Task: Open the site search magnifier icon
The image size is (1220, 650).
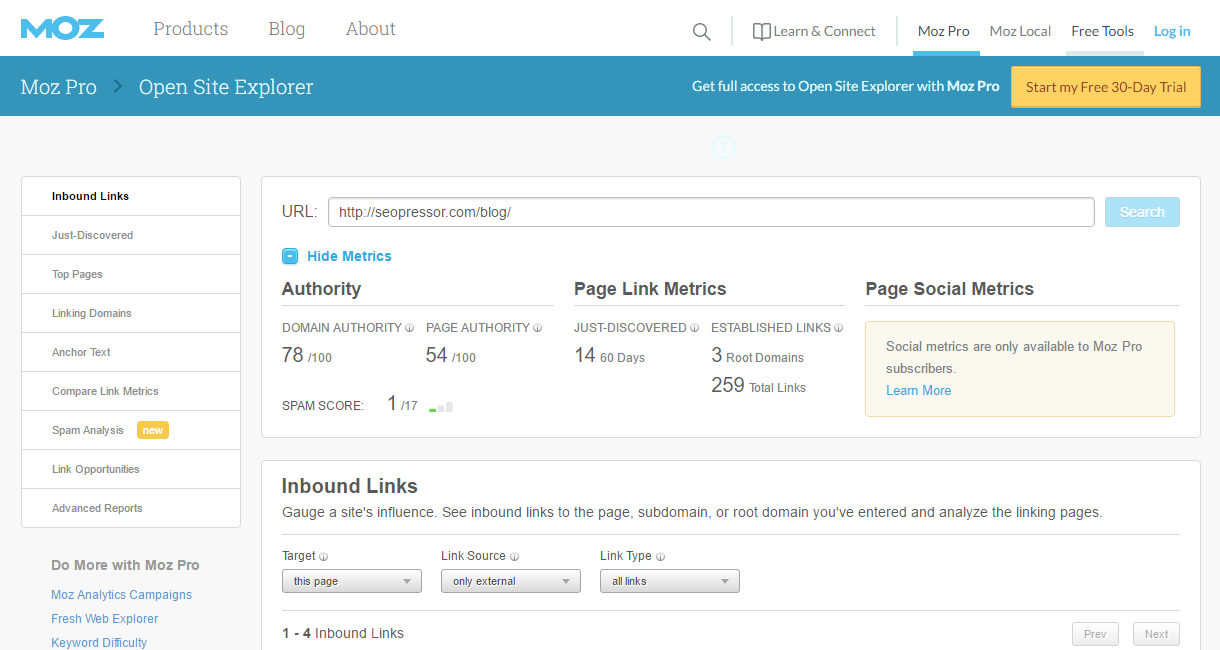Action: tap(701, 31)
